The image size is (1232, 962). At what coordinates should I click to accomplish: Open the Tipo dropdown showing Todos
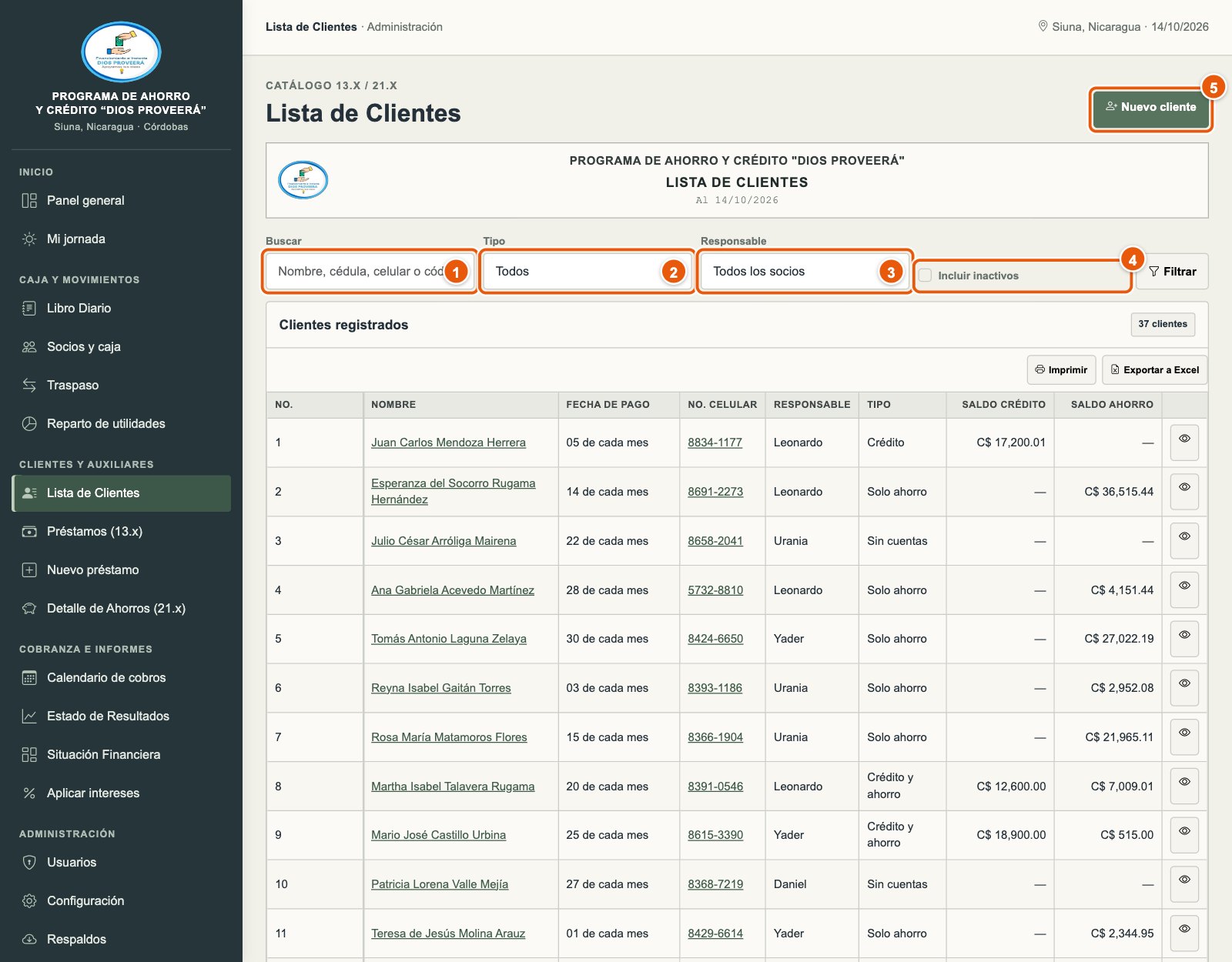click(587, 272)
